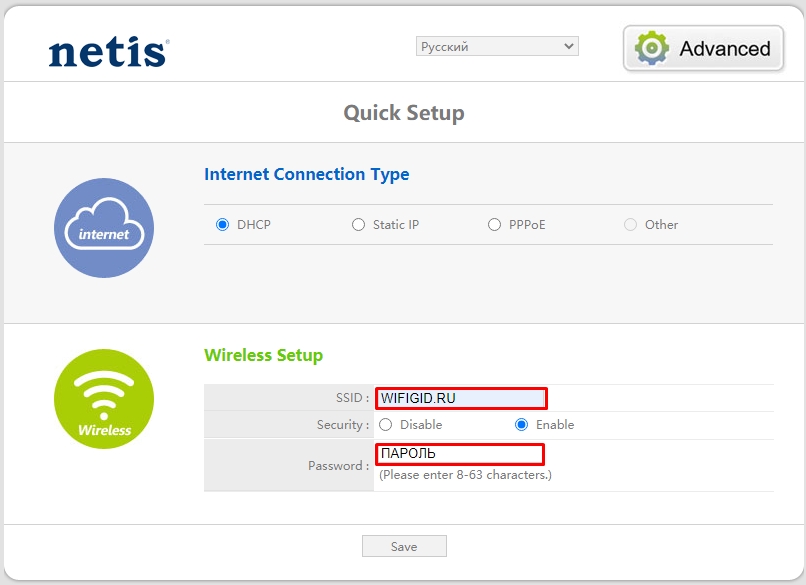Image resolution: width=806 pixels, height=585 pixels.
Task: Click the gear icon on the Advanced button
Action: [653, 49]
